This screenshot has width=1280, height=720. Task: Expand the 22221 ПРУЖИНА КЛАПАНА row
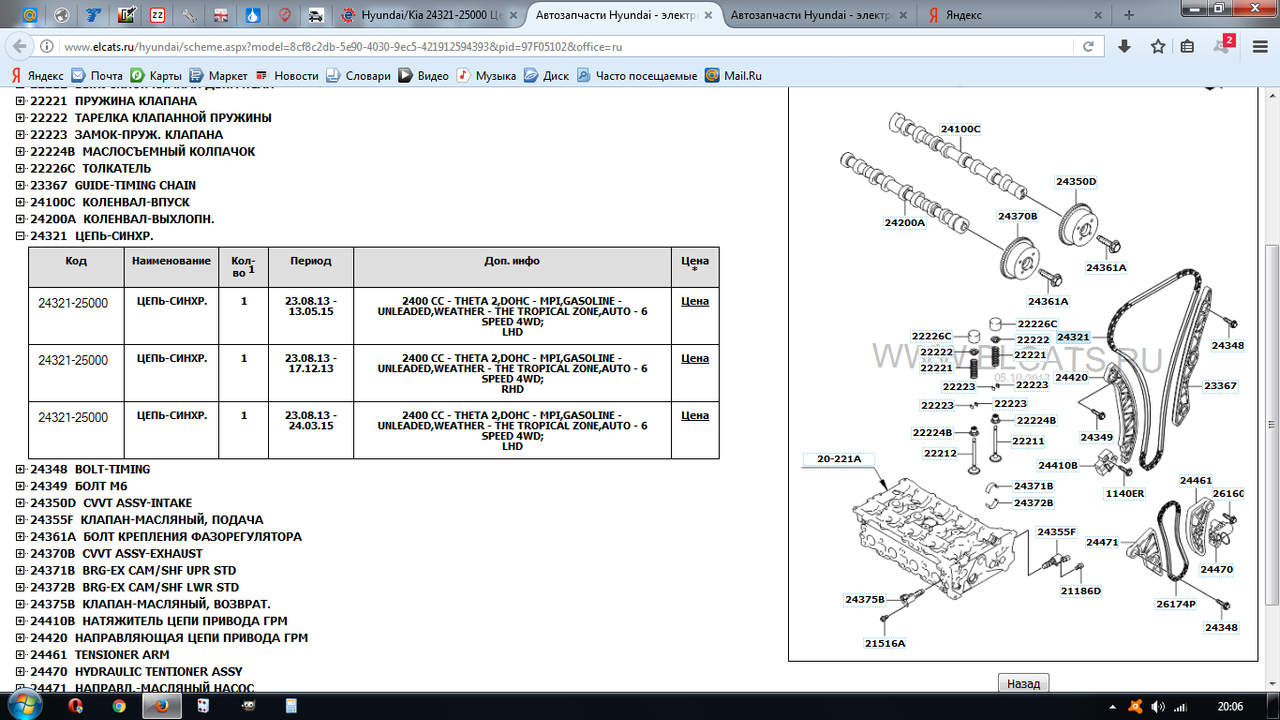pos(21,101)
